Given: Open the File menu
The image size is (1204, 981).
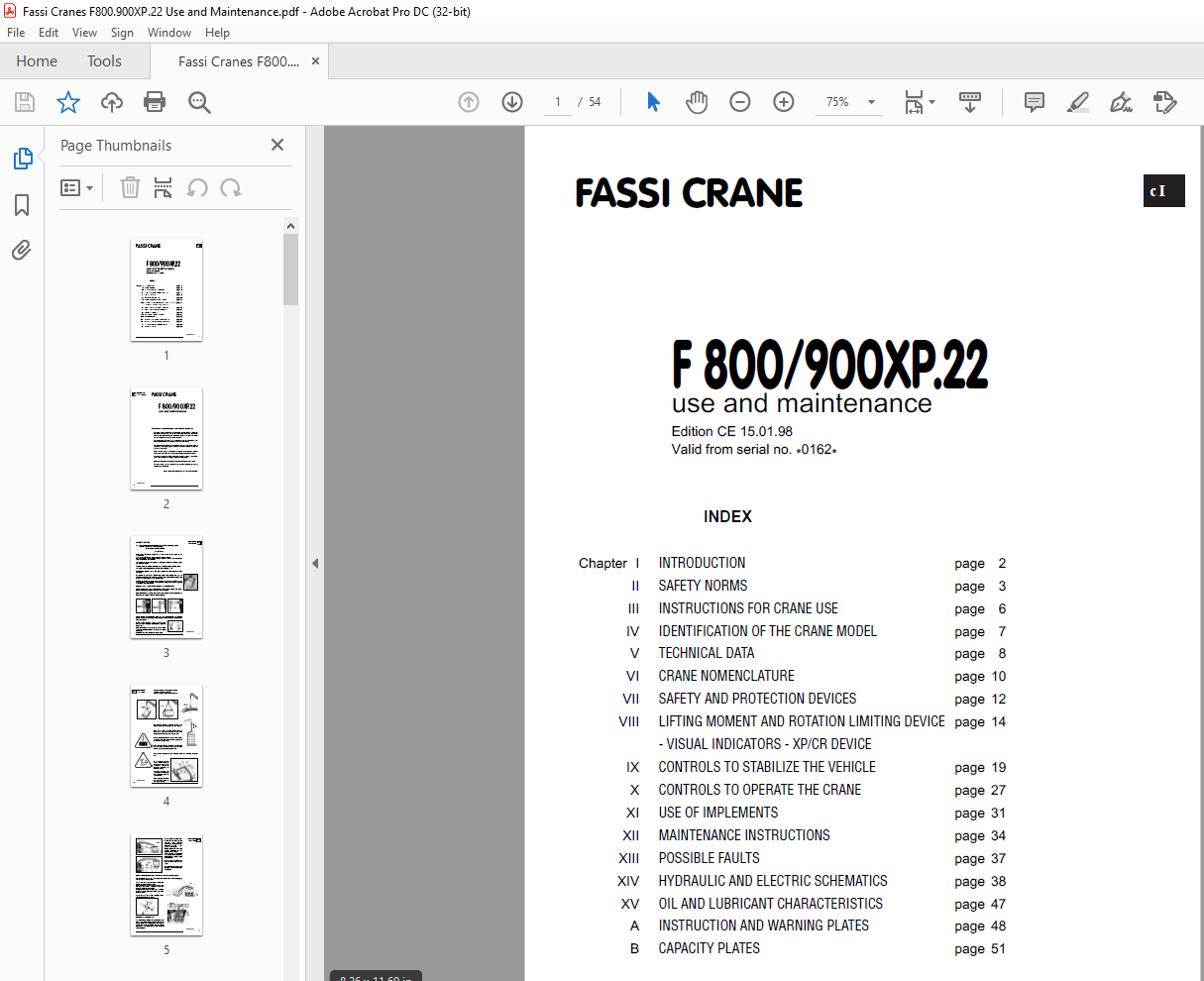Looking at the screenshot, I should [x=16, y=33].
